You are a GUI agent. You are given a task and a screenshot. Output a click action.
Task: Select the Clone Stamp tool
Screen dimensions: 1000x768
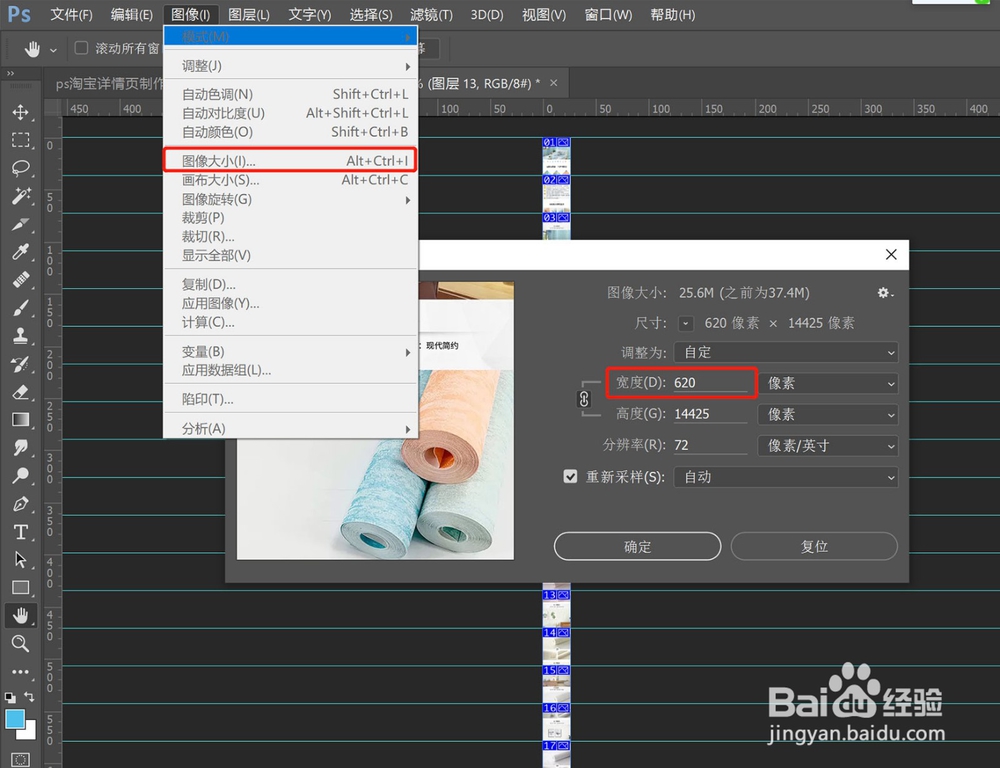(21, 336)
